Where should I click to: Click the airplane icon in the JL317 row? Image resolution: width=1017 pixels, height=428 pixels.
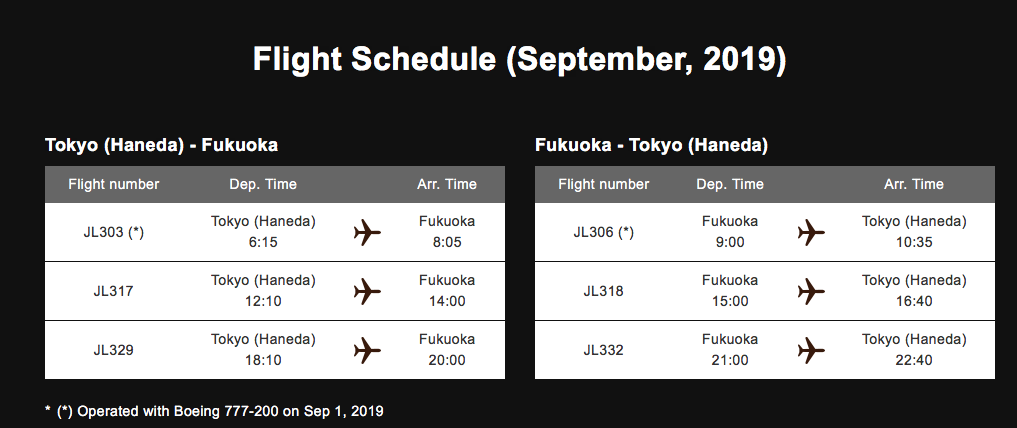(x=368, y=292)
